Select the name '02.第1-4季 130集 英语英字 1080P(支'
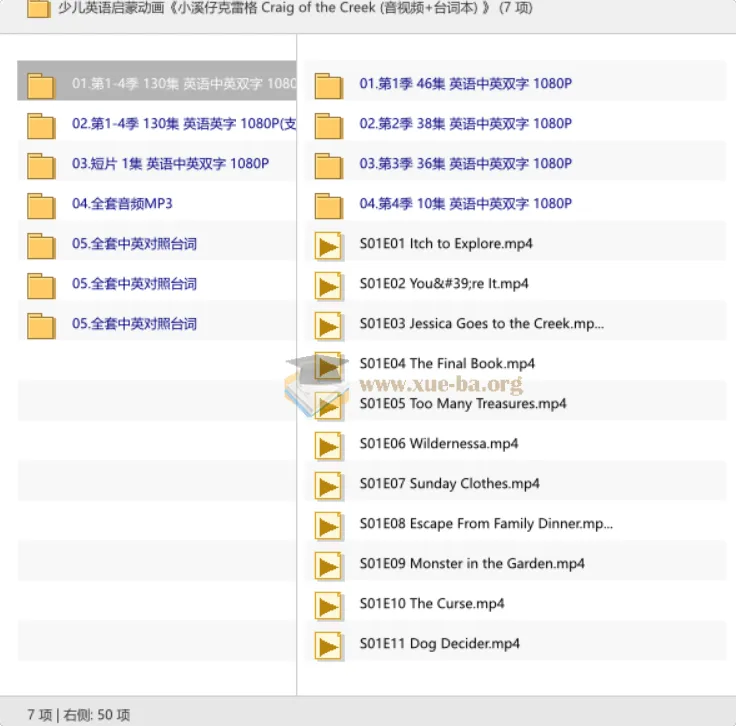Viewport: 736px width, 726px height. point(184,123)
